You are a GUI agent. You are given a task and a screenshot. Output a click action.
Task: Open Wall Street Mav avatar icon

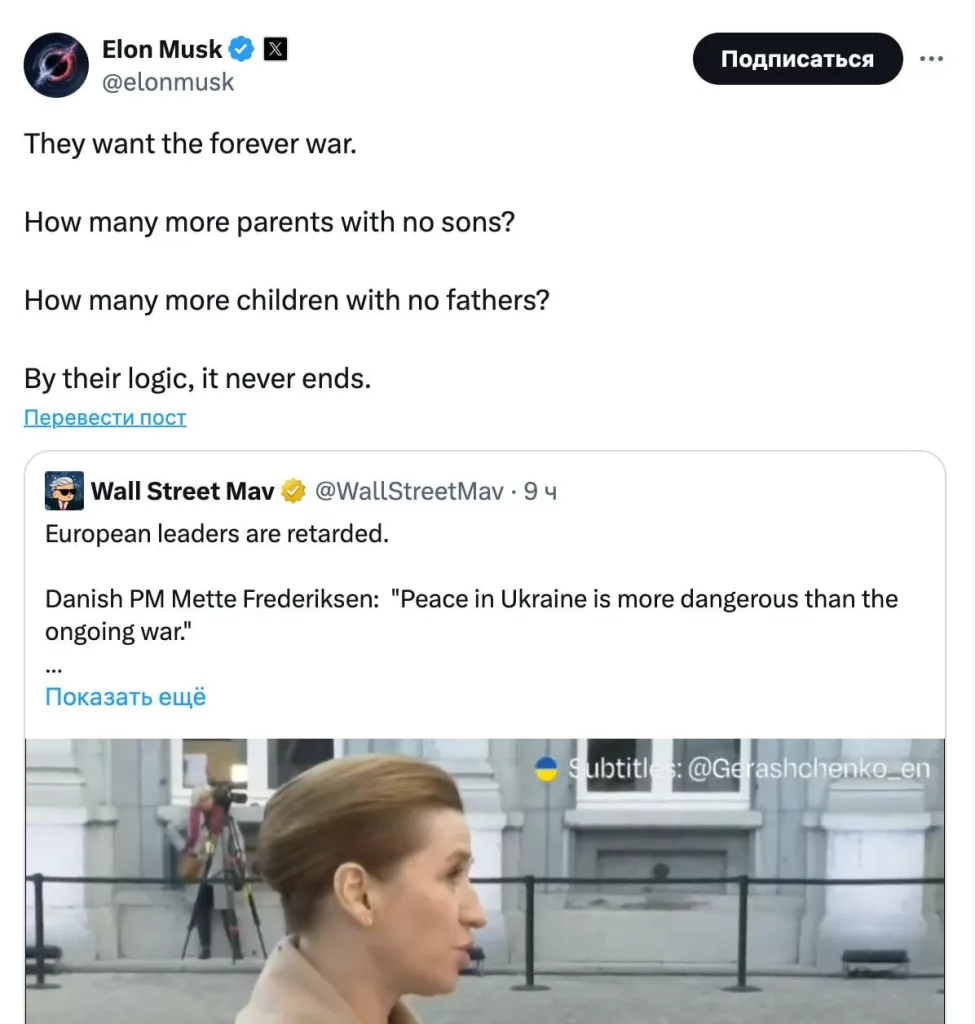tap(64, 490)
